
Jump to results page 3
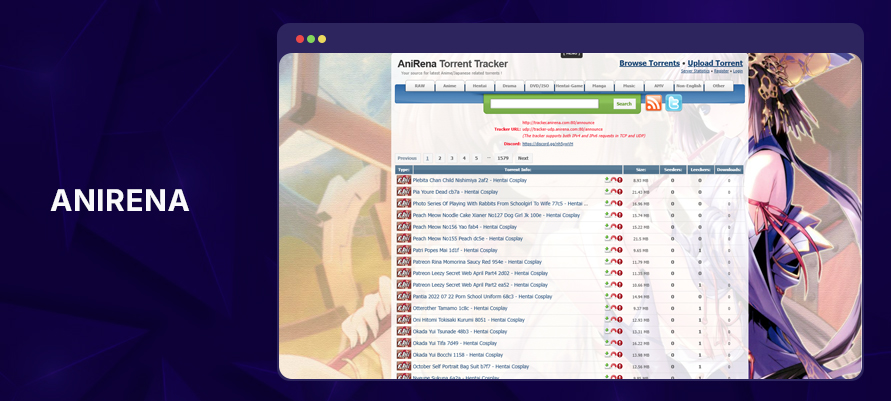(452, 158)
